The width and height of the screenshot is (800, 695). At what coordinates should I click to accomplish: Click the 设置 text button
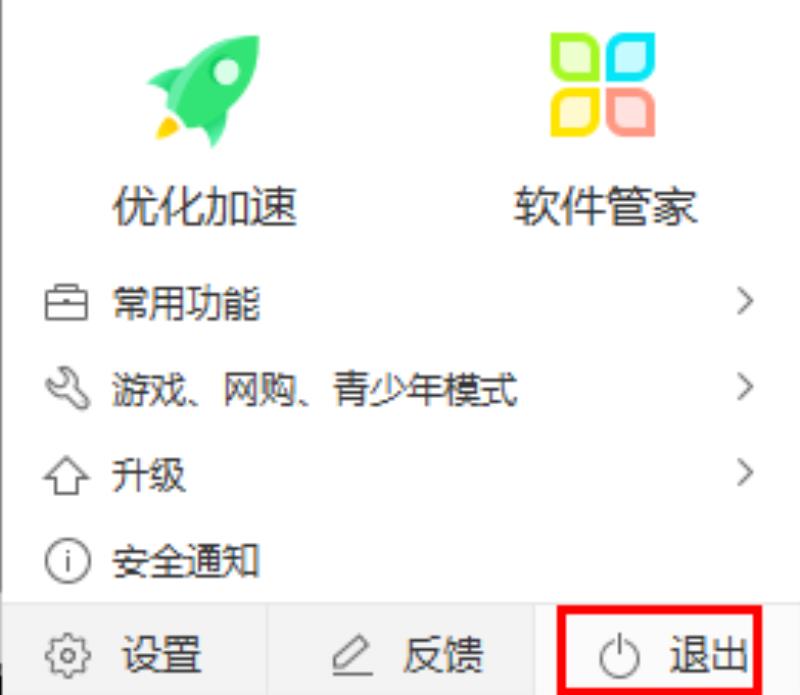pyautogui.click(x=161, y=655)
